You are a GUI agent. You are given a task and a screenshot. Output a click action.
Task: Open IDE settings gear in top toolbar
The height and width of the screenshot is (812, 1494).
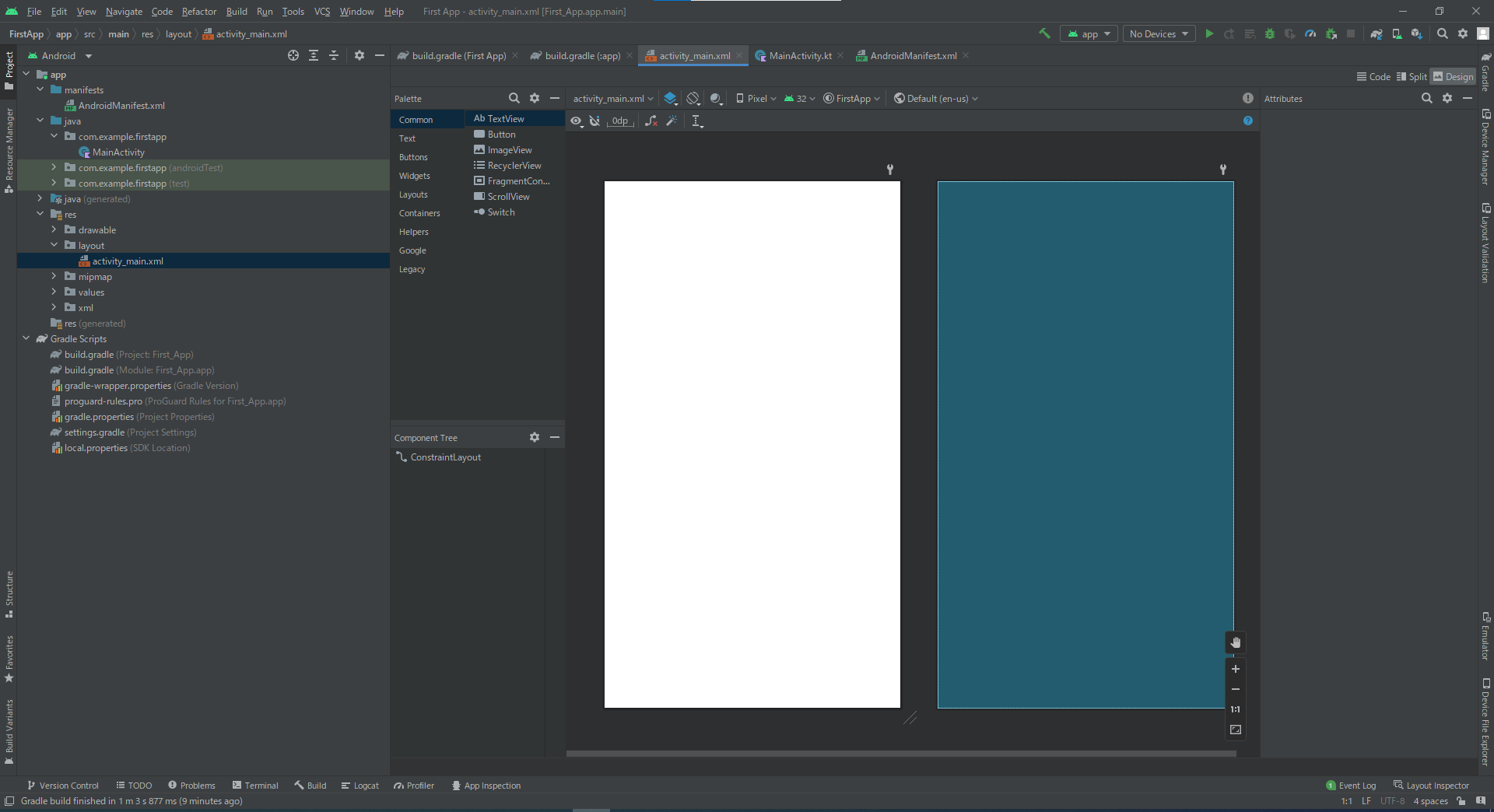[1463, 33]
